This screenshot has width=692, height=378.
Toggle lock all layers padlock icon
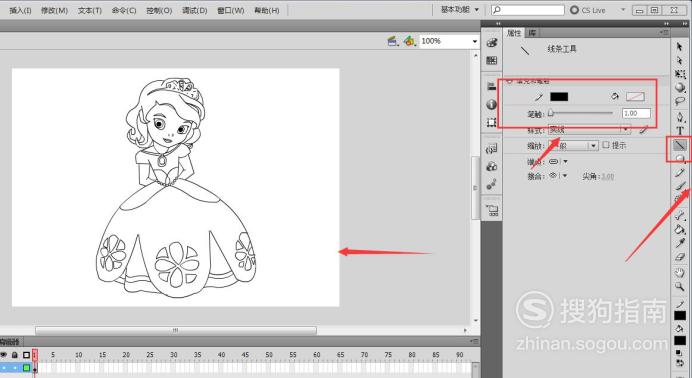pyautogui.click(x=15, y=354)
